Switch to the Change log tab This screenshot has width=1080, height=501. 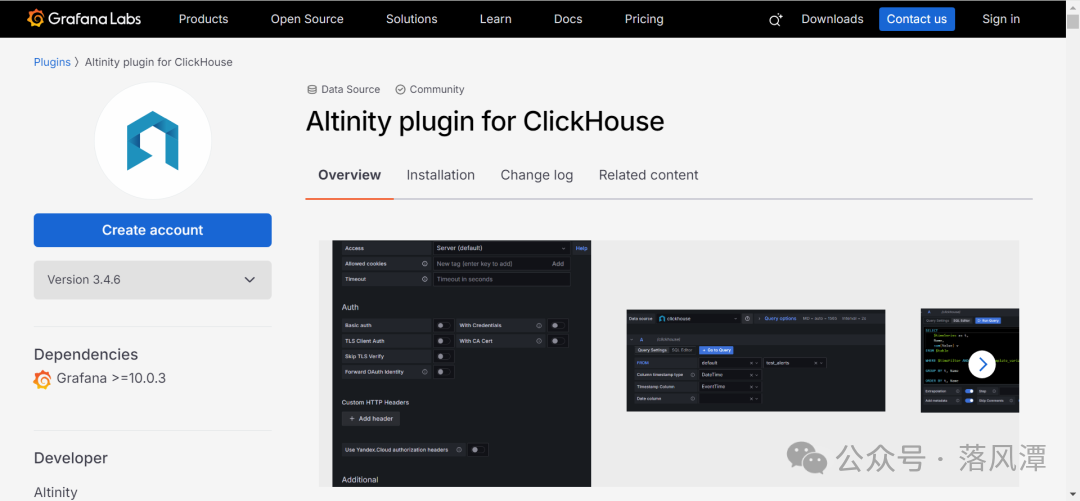(537, 175)
